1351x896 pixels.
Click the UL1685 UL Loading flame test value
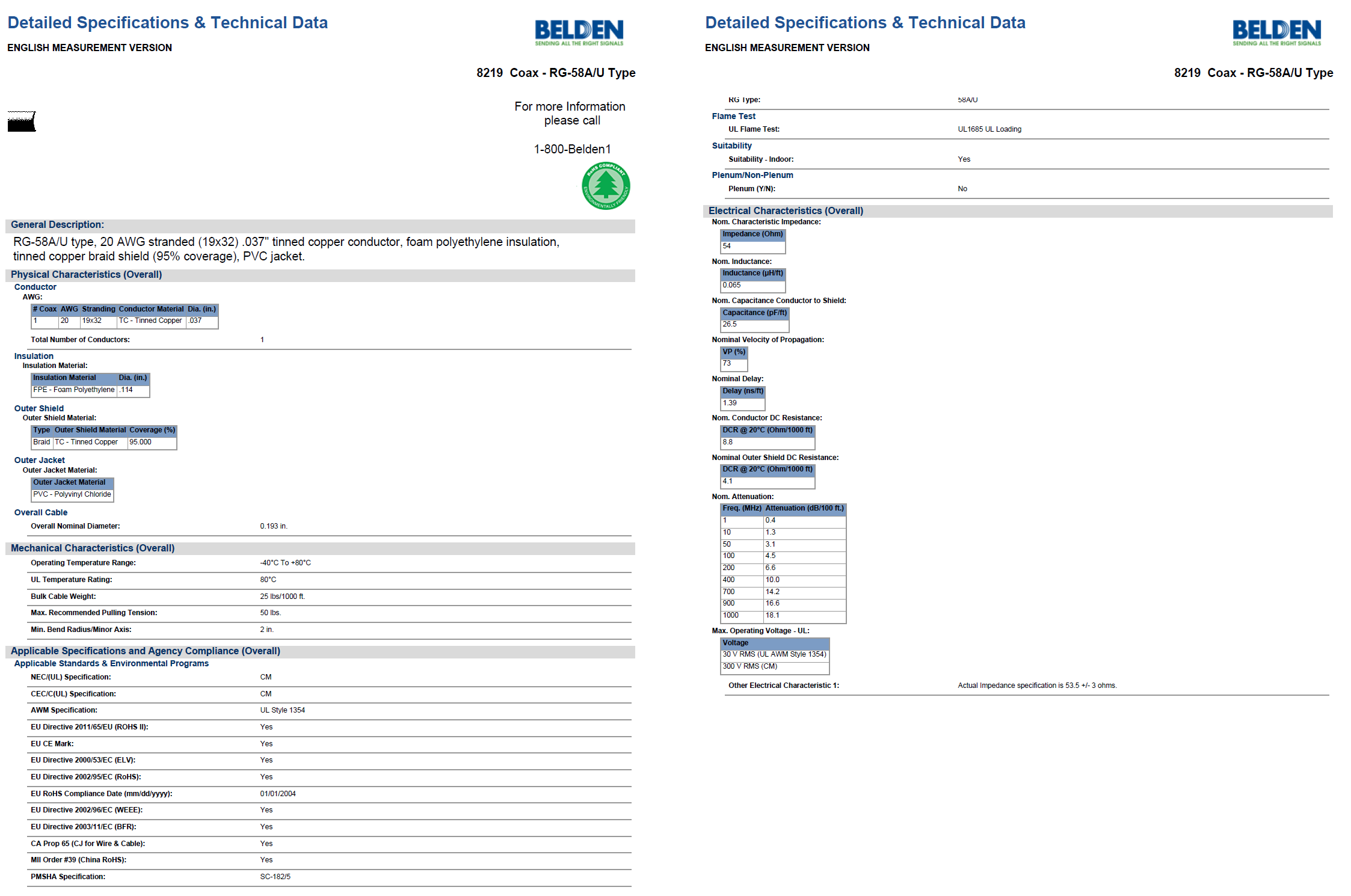tap(989, 129)
